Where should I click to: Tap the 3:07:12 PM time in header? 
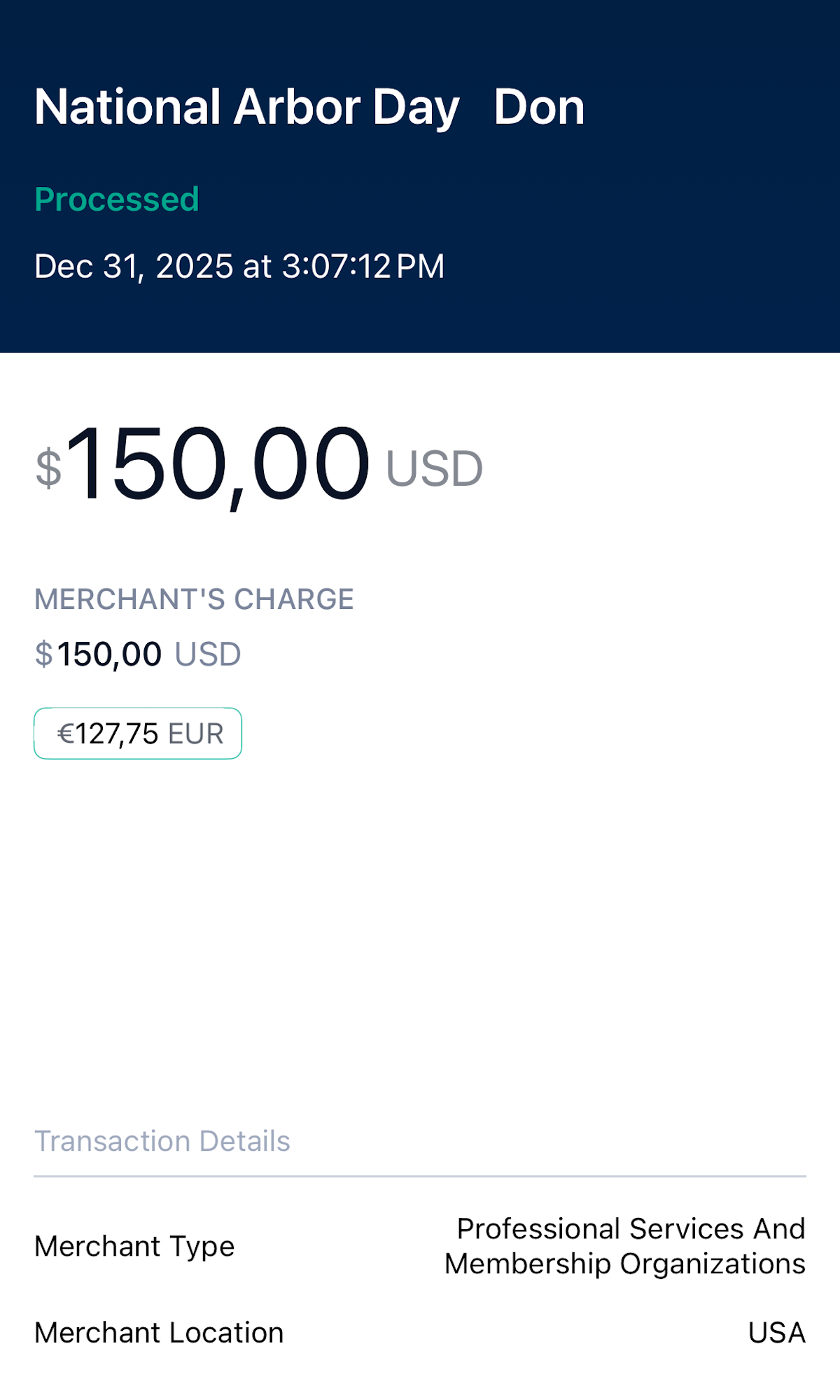tap(363, 267)
